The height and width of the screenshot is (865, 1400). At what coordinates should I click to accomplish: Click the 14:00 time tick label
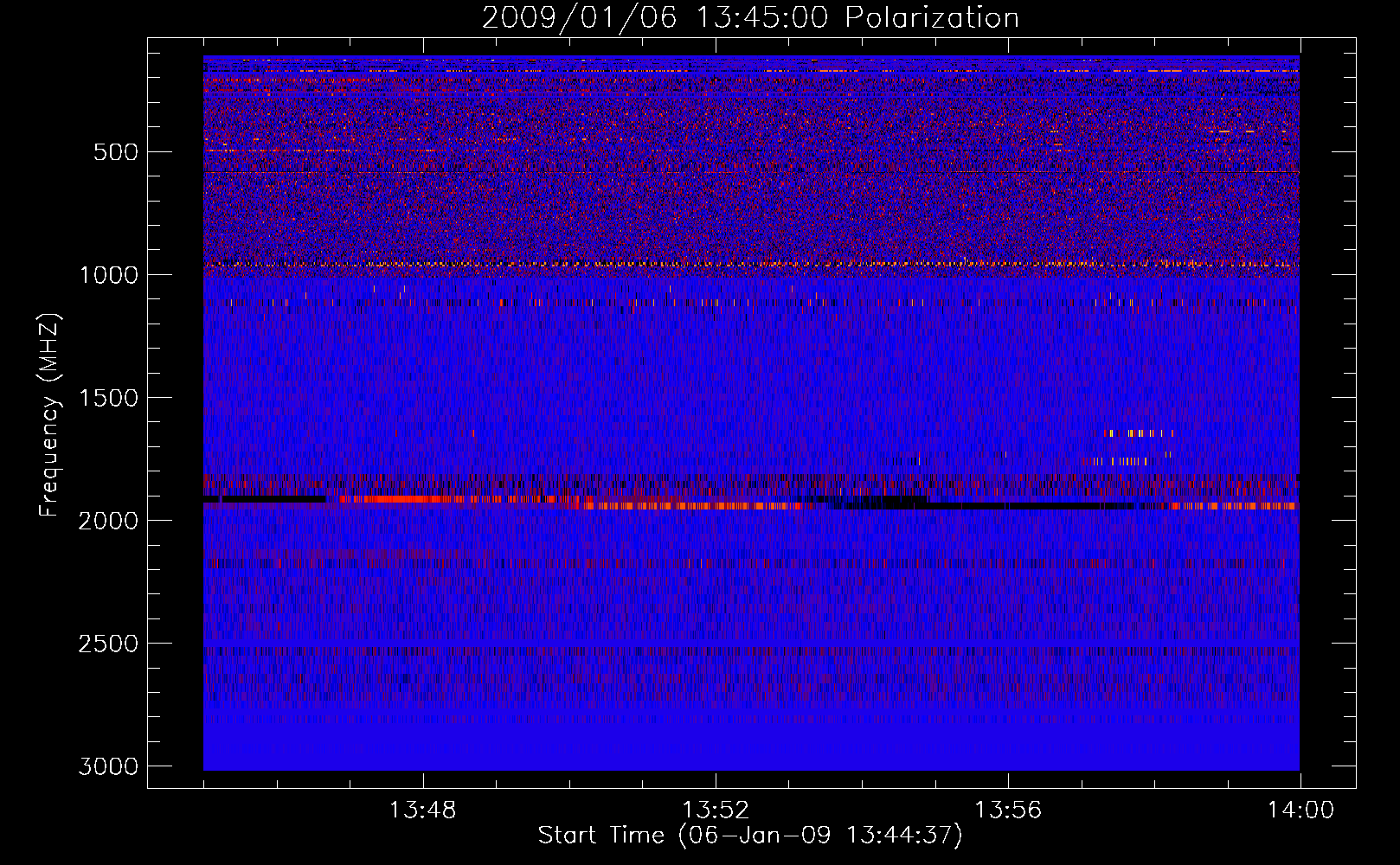click(1300, 811)
